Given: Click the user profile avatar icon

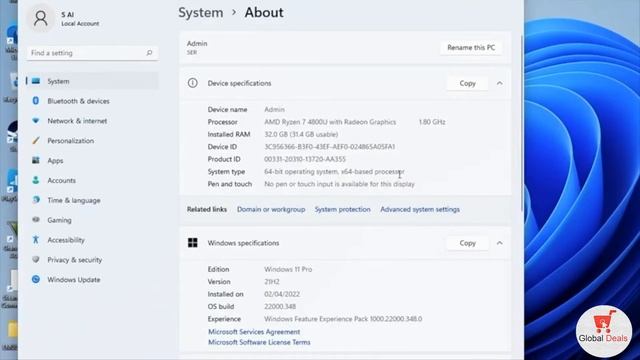Looking at the screenshot, I should point(40,18).
